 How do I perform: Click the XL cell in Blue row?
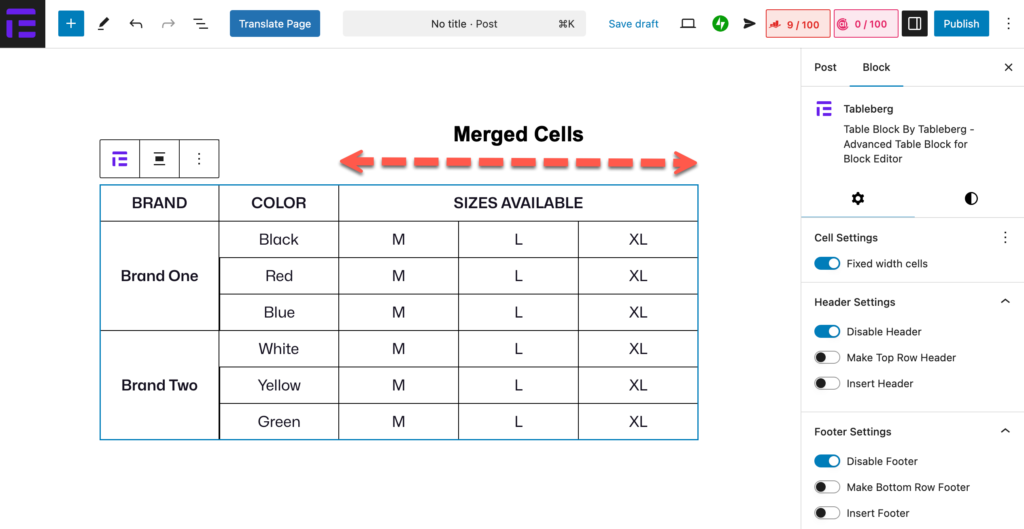[638, 312]
